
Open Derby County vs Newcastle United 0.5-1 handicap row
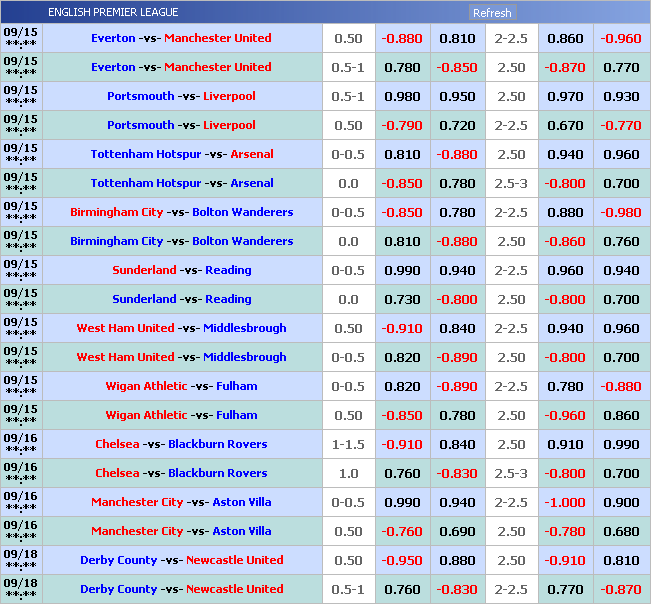click(181, 589)
